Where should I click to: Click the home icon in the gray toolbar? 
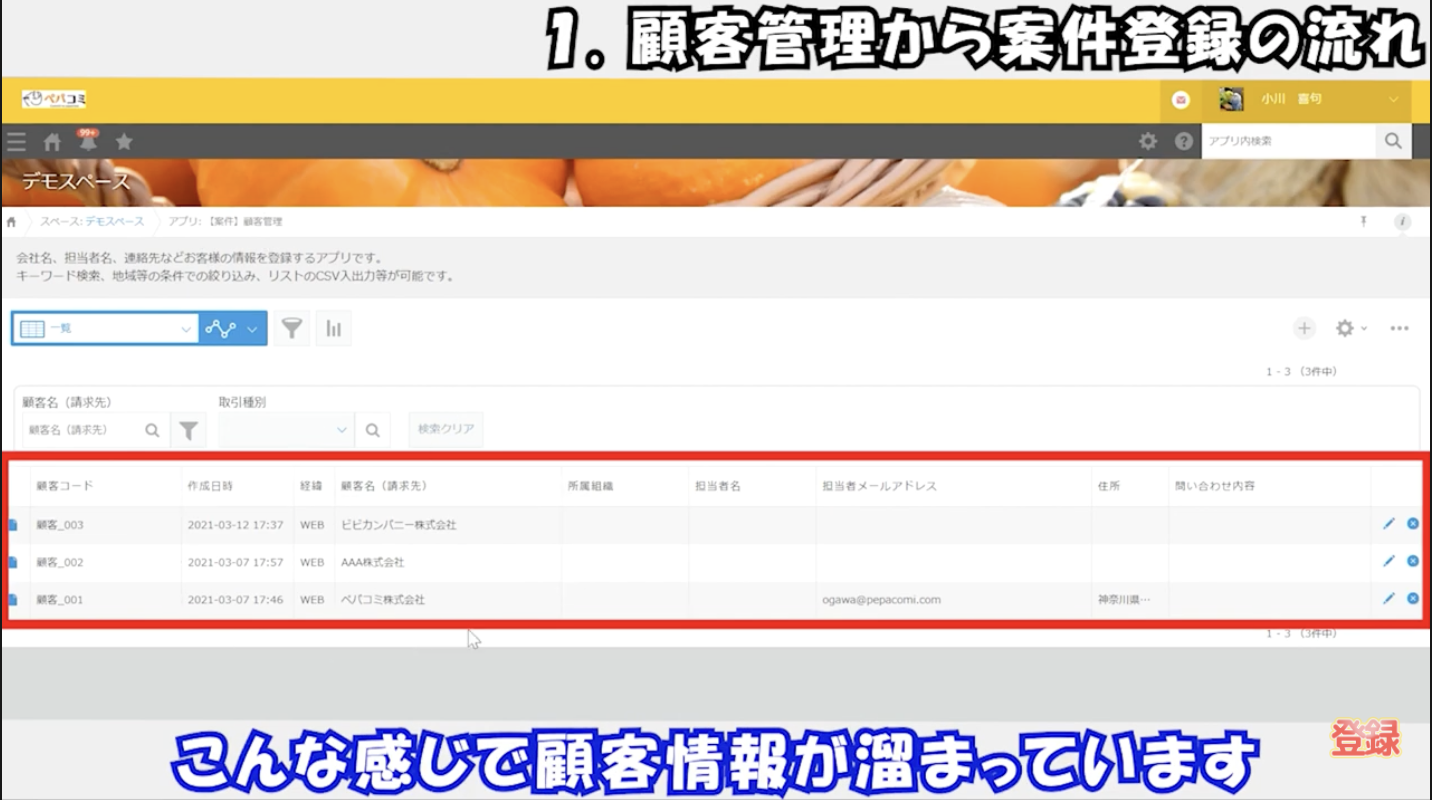pos(50,142)
